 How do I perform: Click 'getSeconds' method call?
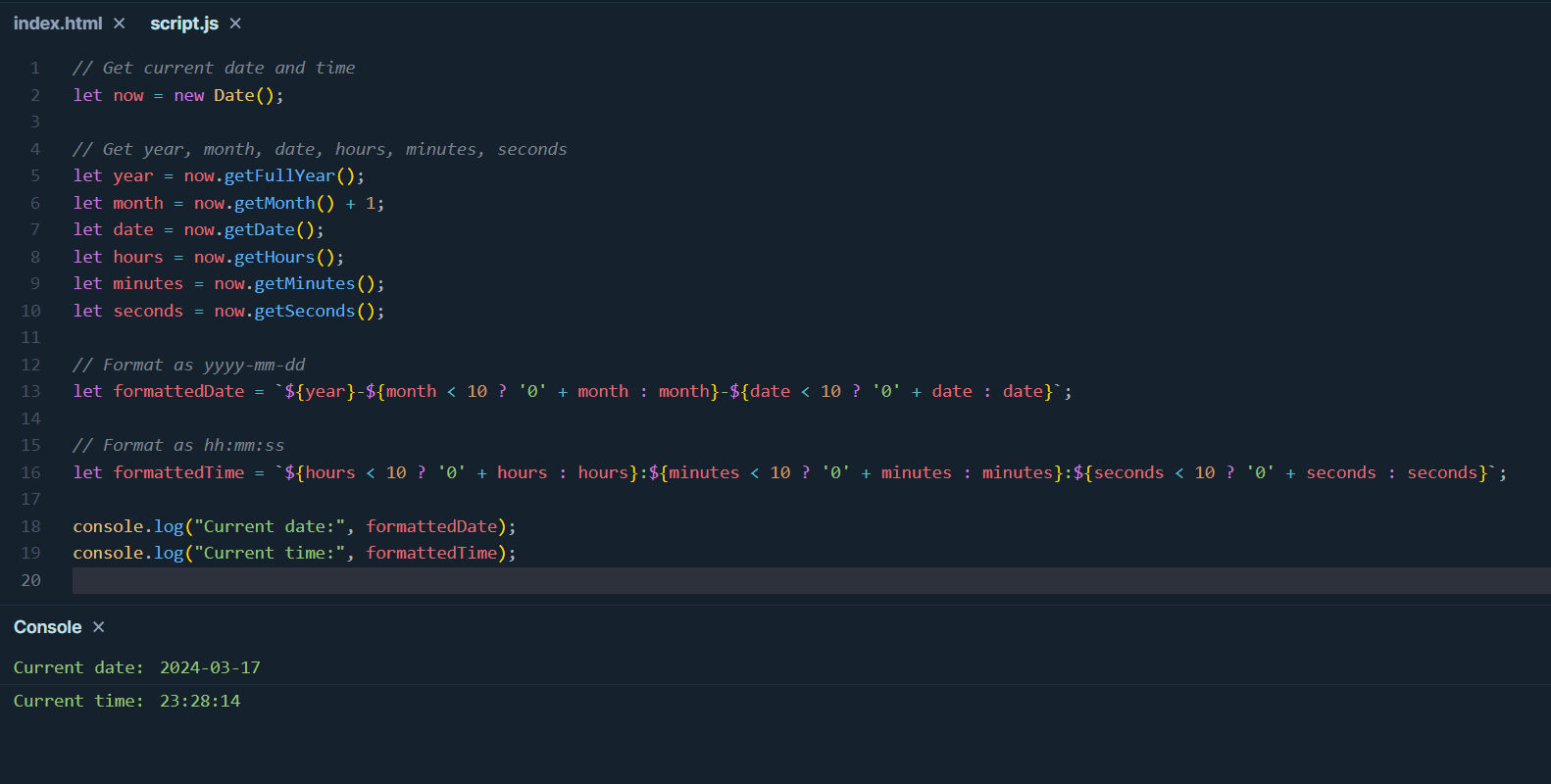(305, 311)
